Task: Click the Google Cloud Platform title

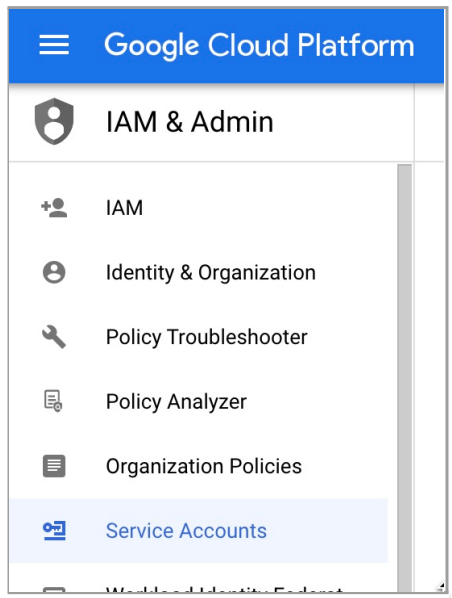Action: pos(259,45)
